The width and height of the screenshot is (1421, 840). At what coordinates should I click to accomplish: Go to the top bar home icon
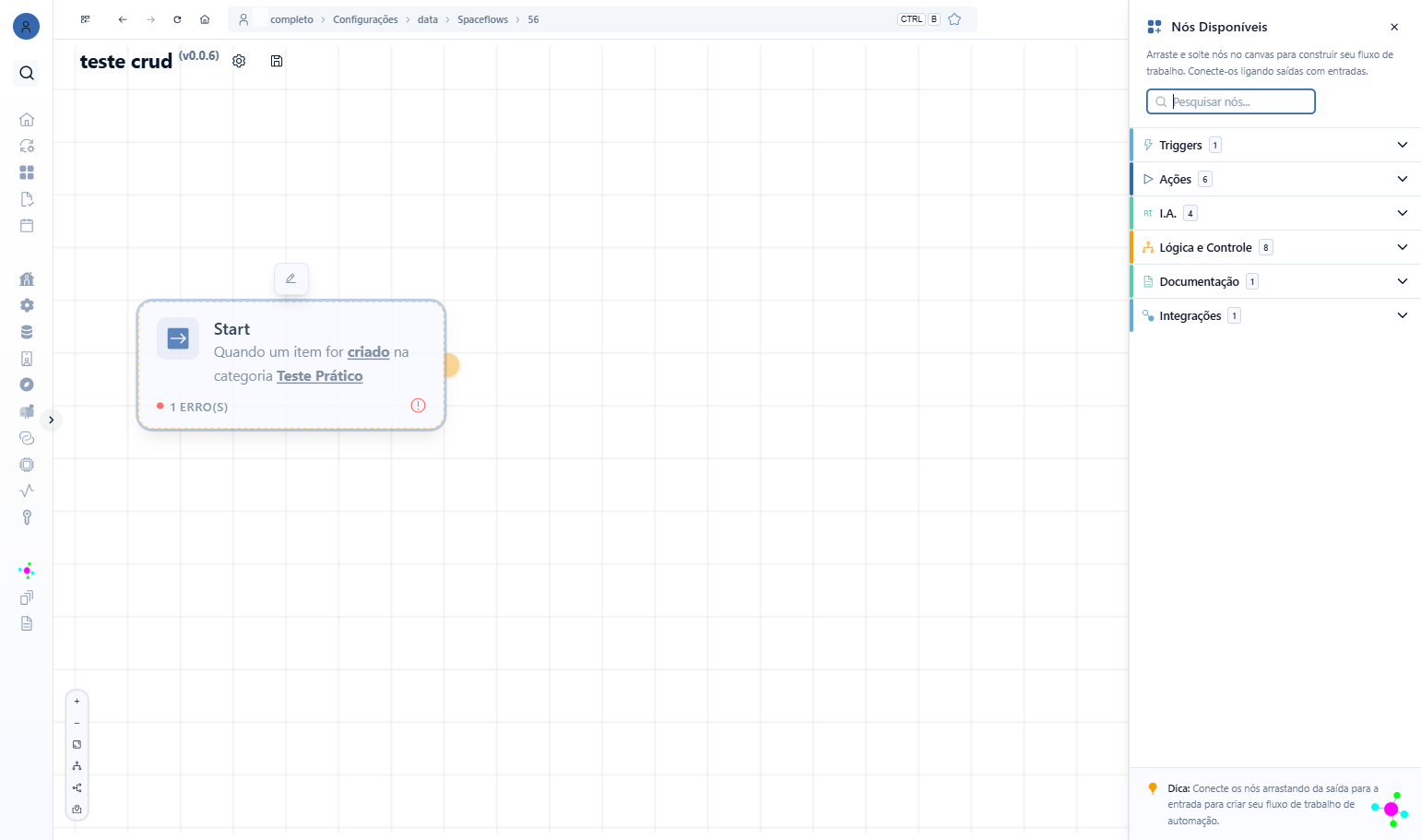point(205,19)
